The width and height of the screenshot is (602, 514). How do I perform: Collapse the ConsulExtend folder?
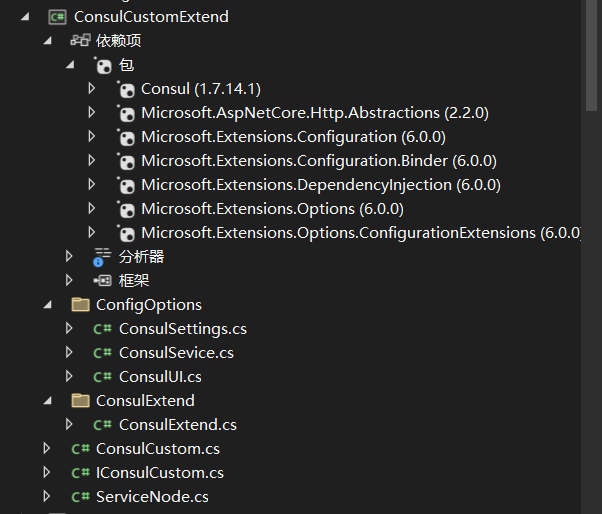click(48, 401)
